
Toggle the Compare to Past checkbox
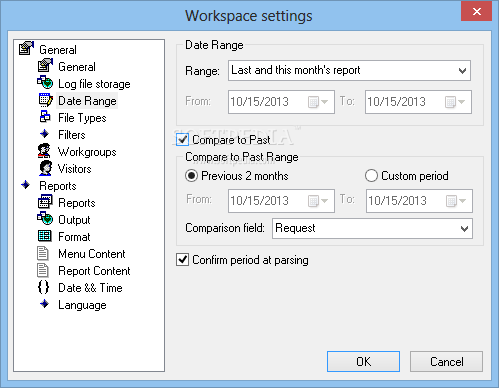182,140
